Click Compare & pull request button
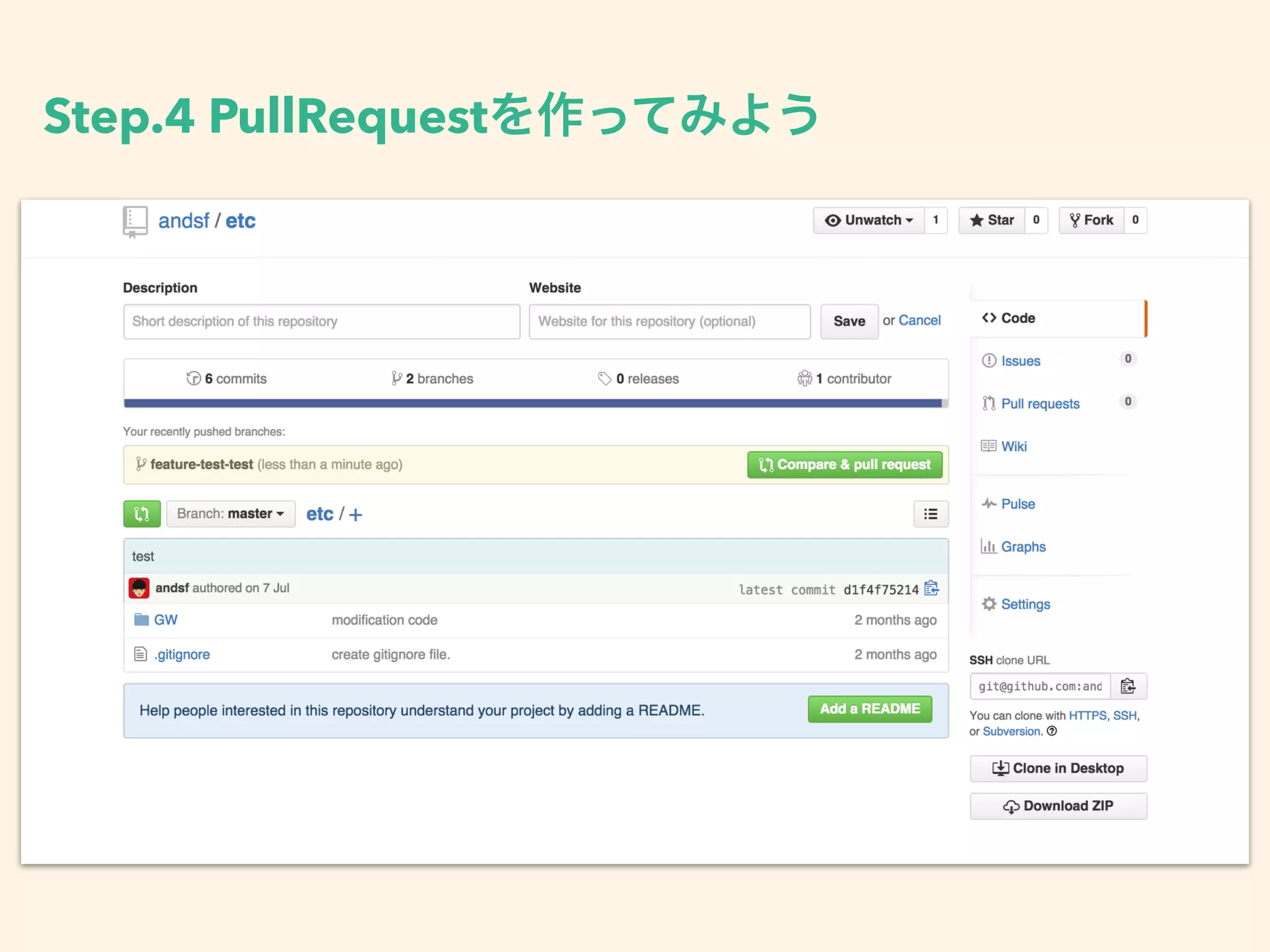The image size is (1270, 952). point(845,465)
